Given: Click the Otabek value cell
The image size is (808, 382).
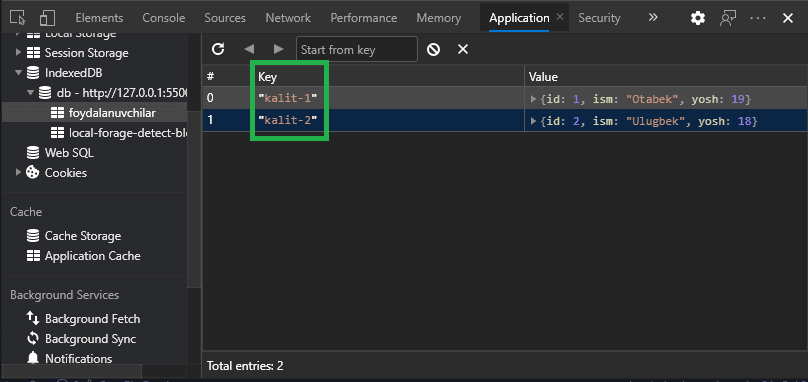Looking at the screenshot, I should click(666, 98).
